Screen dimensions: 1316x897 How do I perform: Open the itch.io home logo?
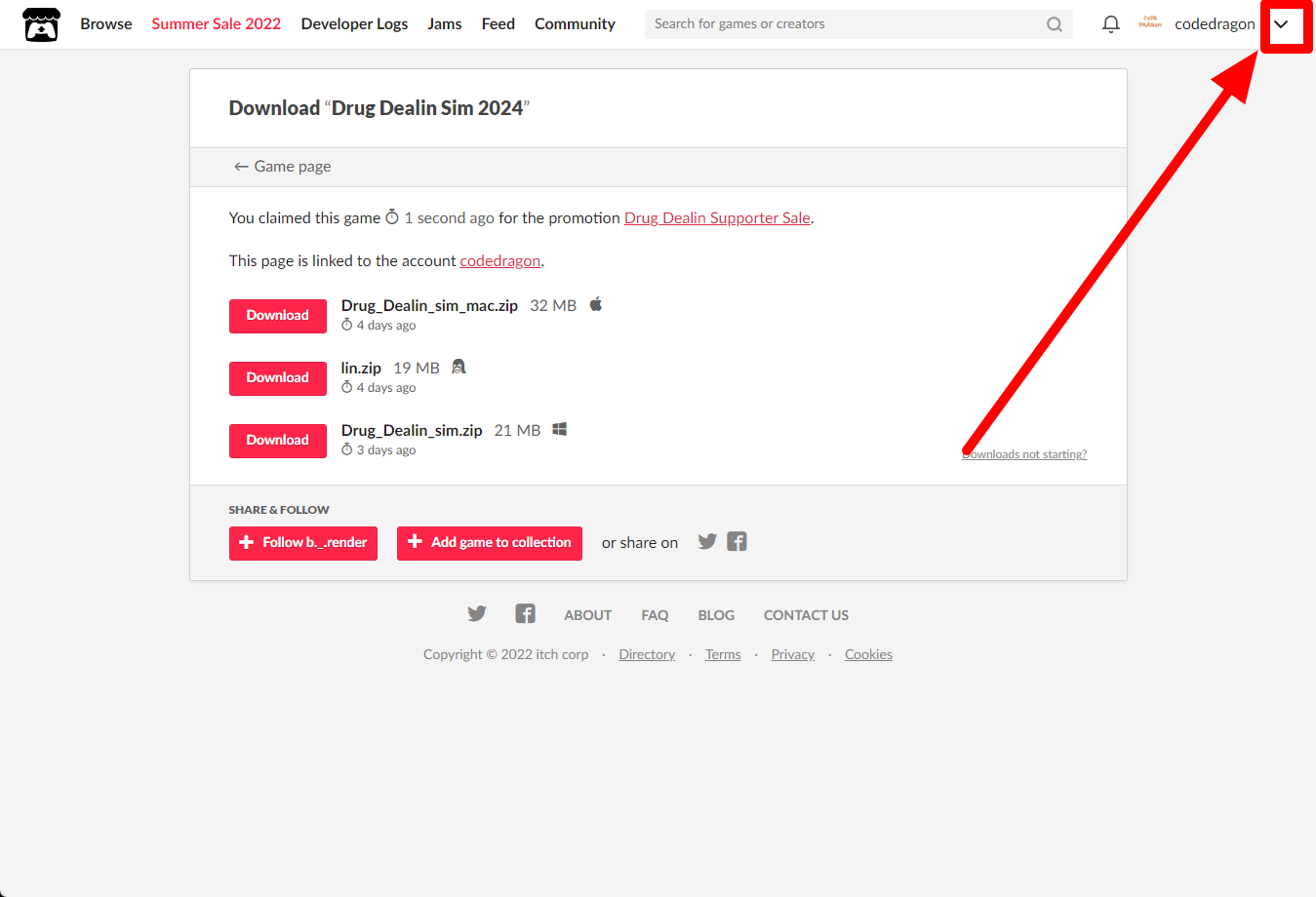[x=41, y=24]
